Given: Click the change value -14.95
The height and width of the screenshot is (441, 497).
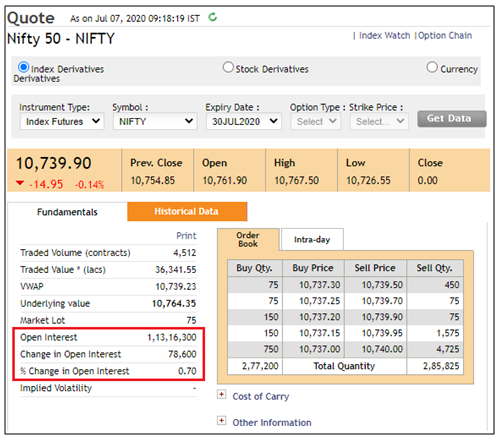Looking at the screenshot, I should point(46,184).
